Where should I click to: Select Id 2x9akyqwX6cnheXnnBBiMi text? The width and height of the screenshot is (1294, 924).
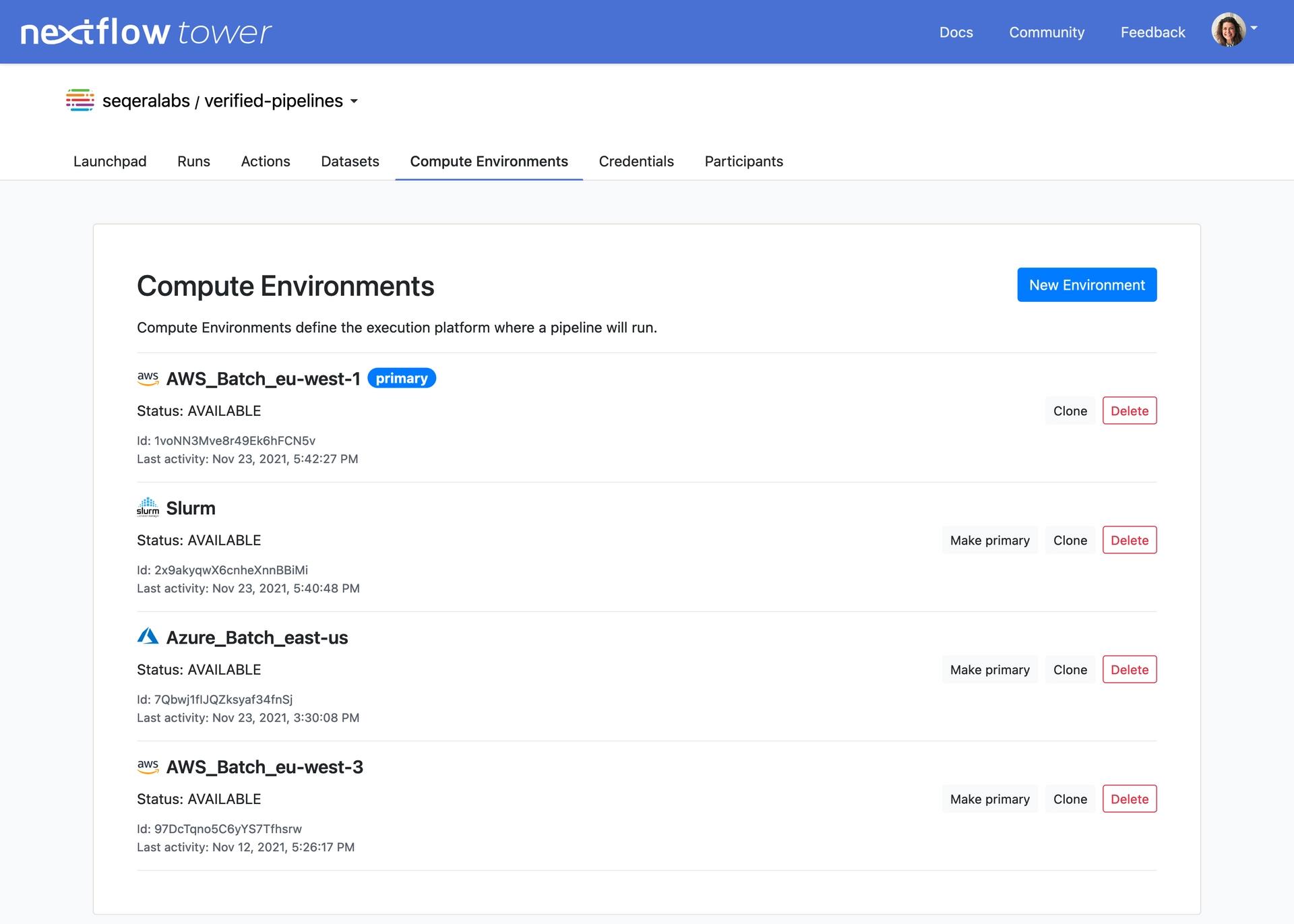222,570
